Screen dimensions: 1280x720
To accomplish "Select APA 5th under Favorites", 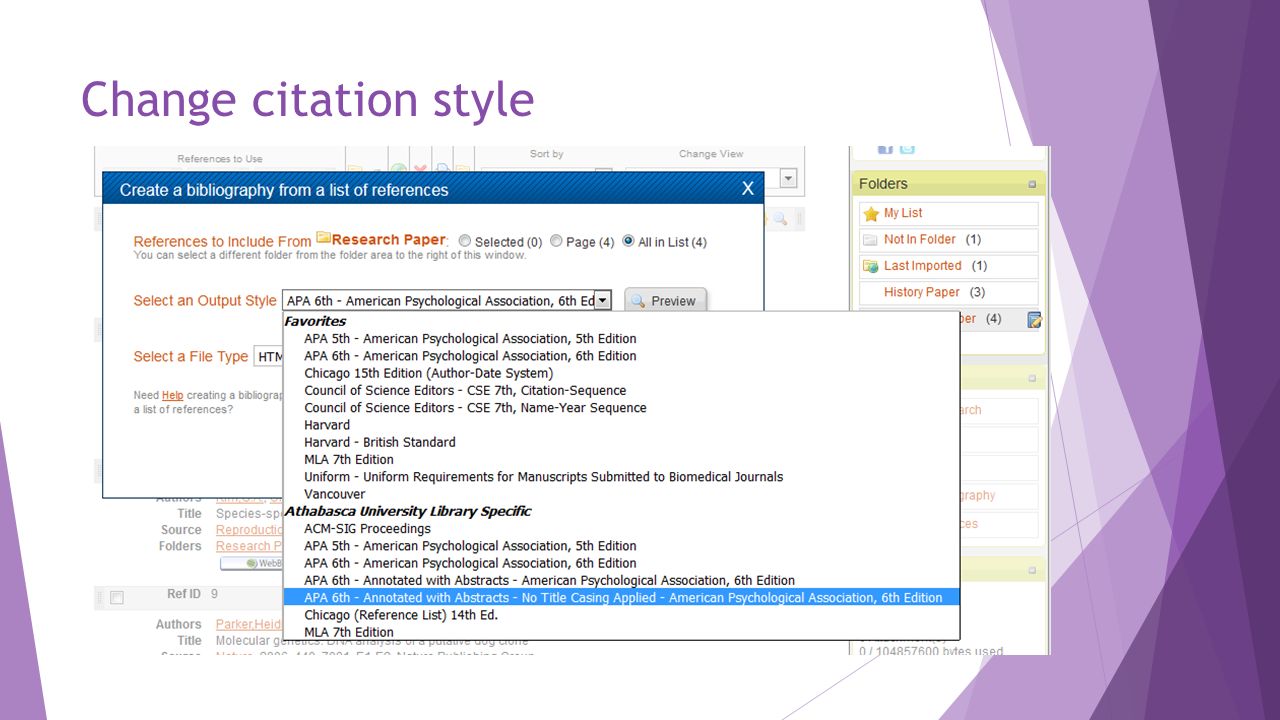I will (x=470, y=339).
